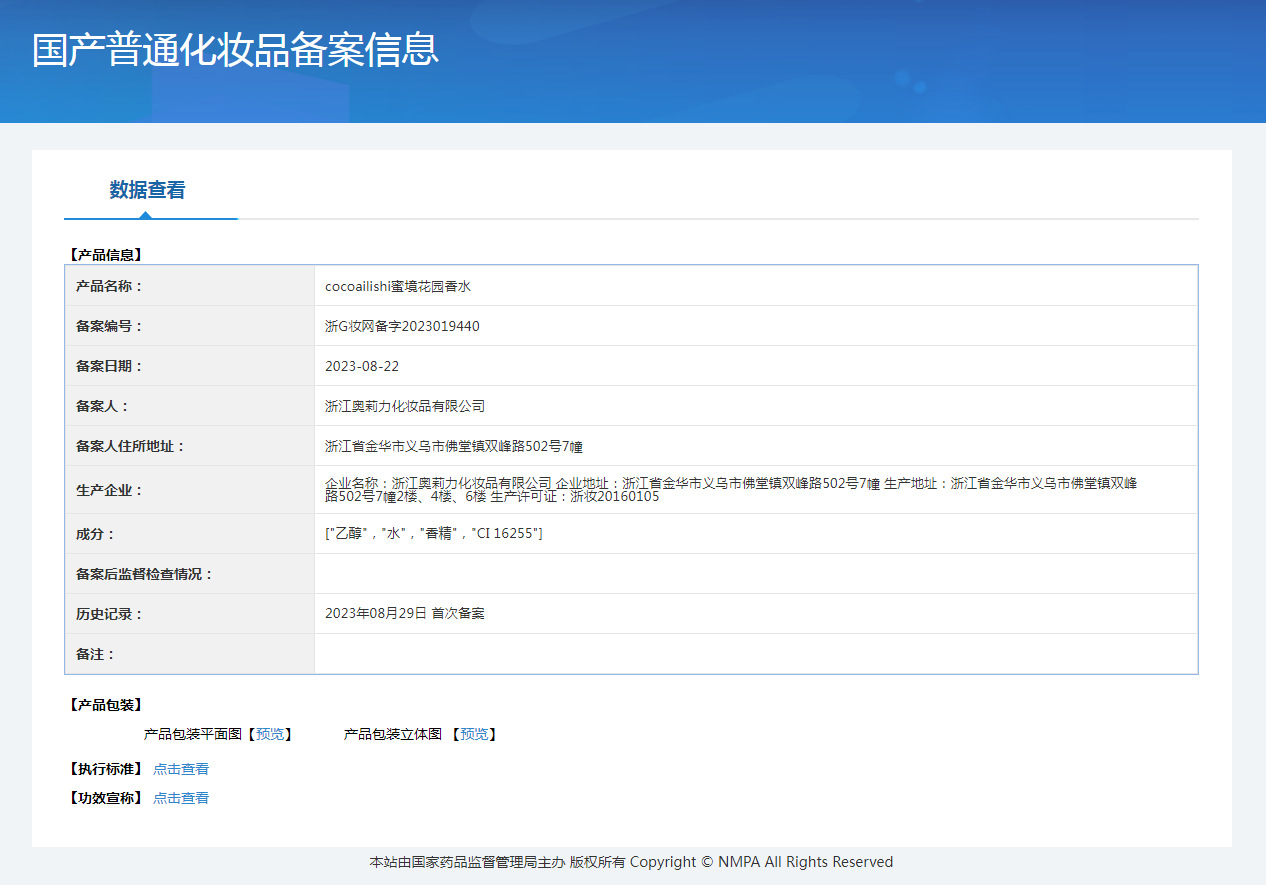1266x885 pixels.
Task: Click the 【产品包装】 section heading
Action: (105, 705)
